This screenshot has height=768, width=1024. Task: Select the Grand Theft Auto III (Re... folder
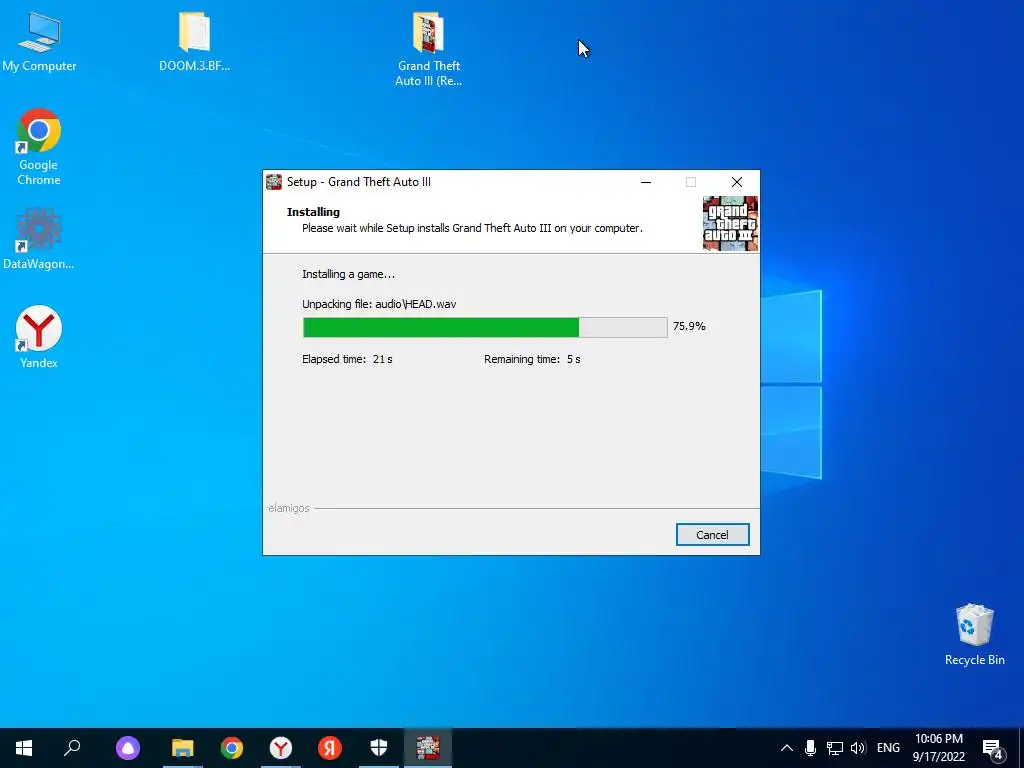pos(428,50)
